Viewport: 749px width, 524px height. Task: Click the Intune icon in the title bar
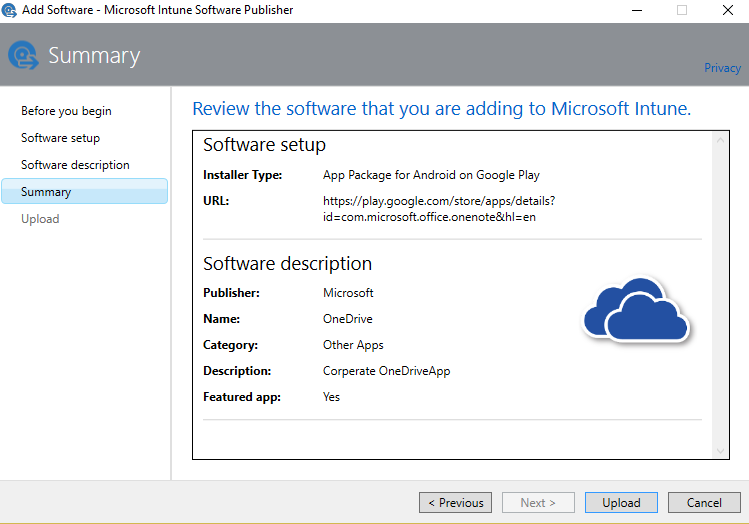pos(9,10)
